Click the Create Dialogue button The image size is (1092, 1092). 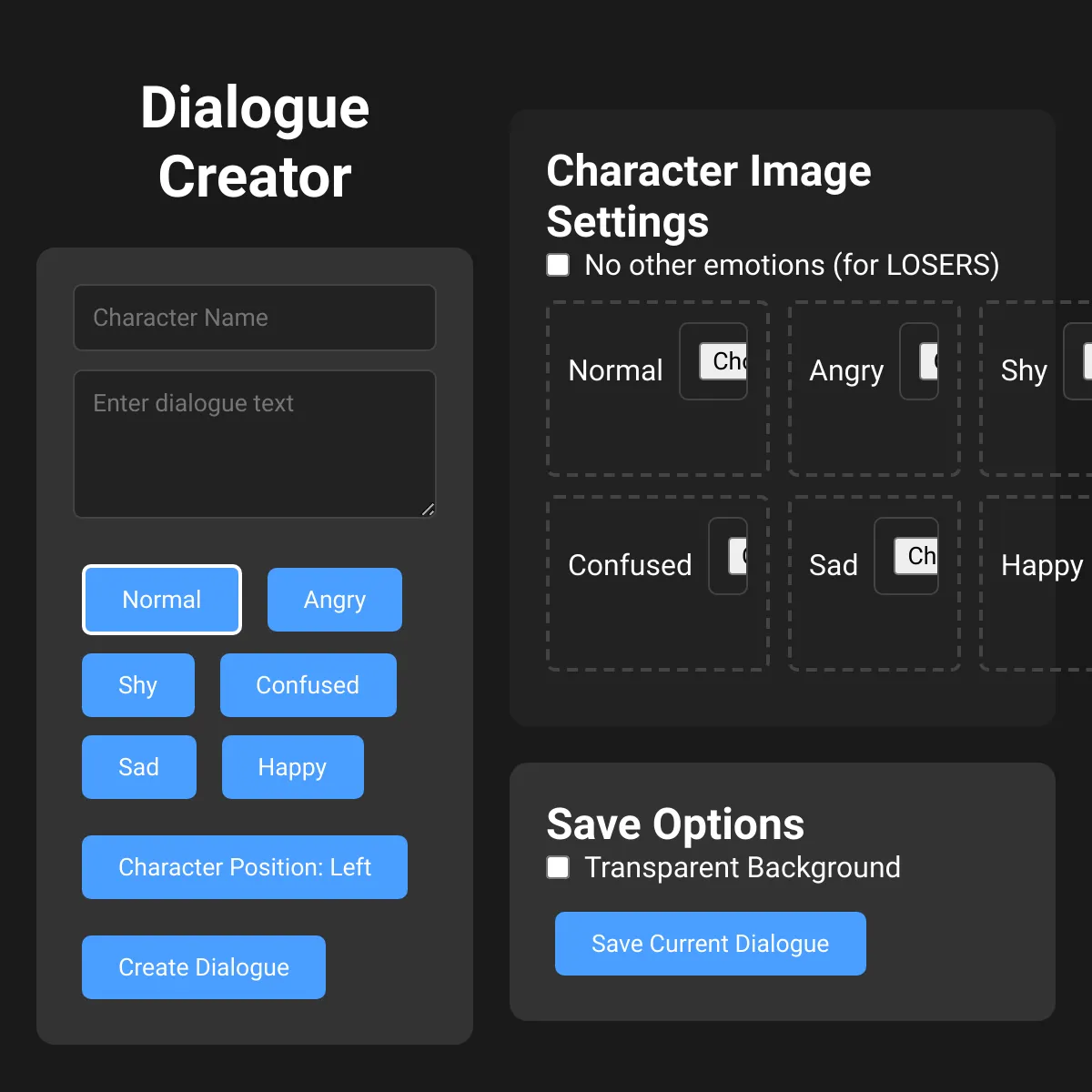[203, 967]
